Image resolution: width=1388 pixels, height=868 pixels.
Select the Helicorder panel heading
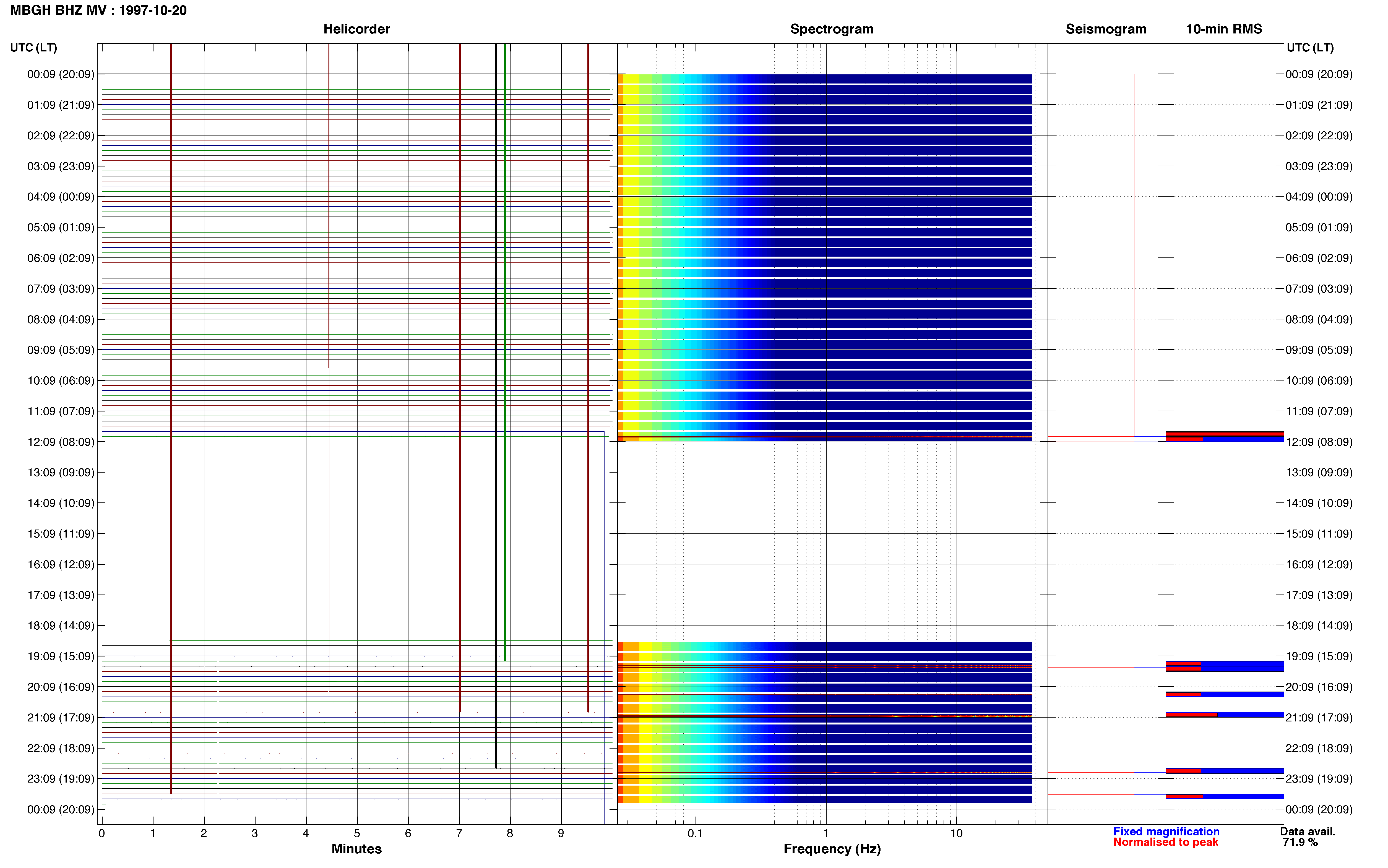click(356, 29)
